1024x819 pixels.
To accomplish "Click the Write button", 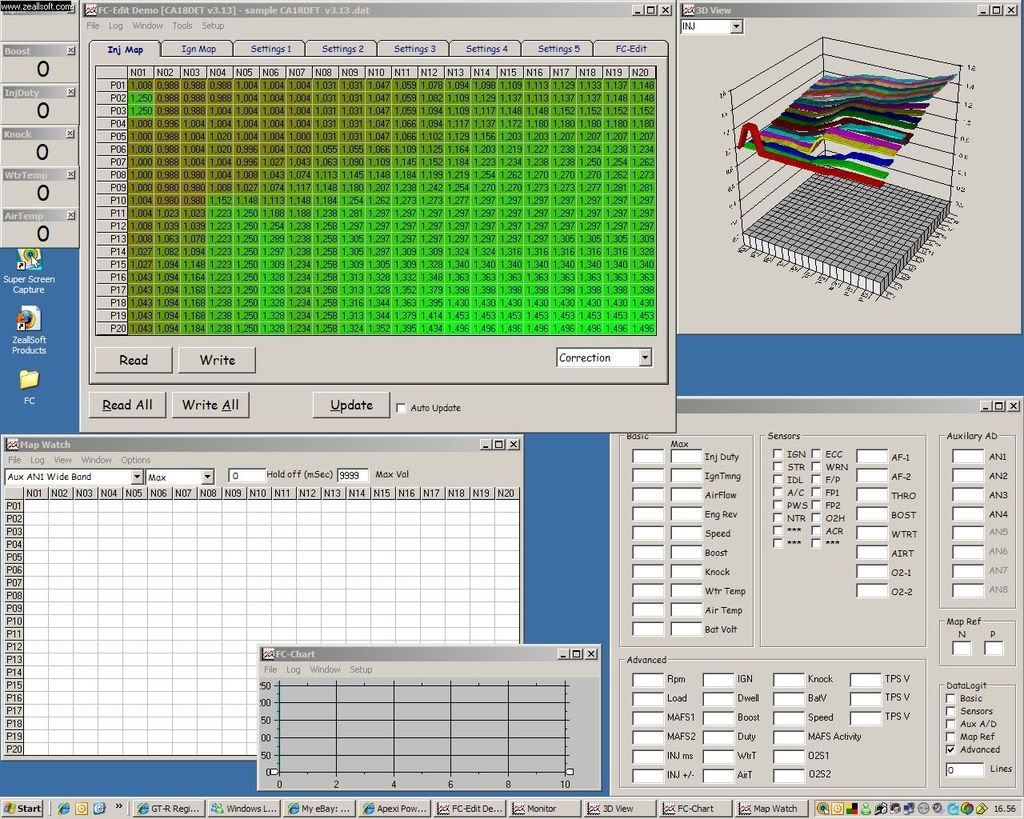I will click(217, 360).
